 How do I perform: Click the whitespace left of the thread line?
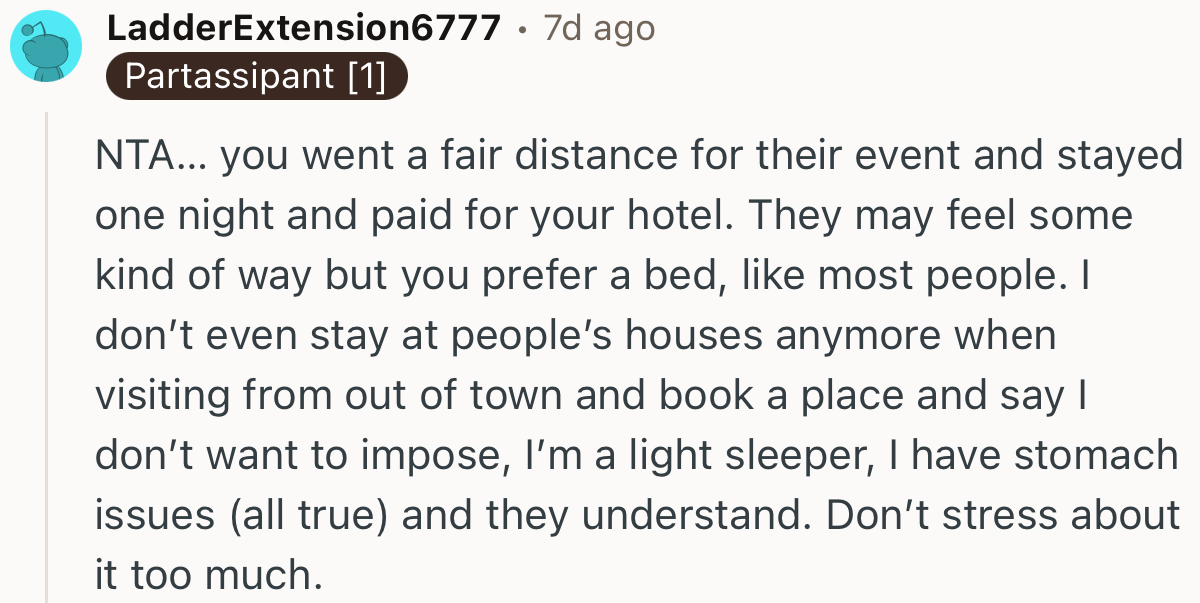tap(20, 350)
